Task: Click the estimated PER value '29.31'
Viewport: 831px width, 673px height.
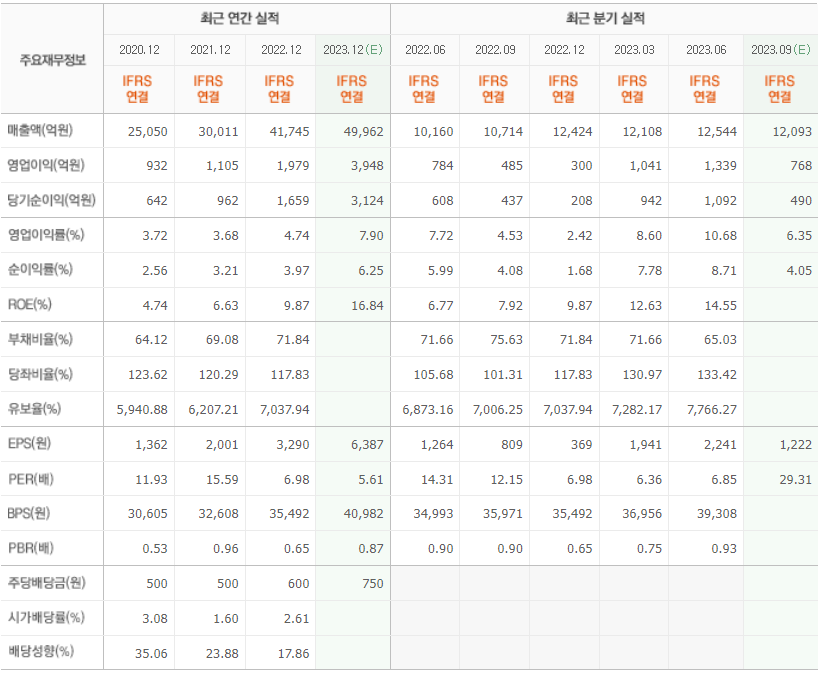Action: [796, 480]
